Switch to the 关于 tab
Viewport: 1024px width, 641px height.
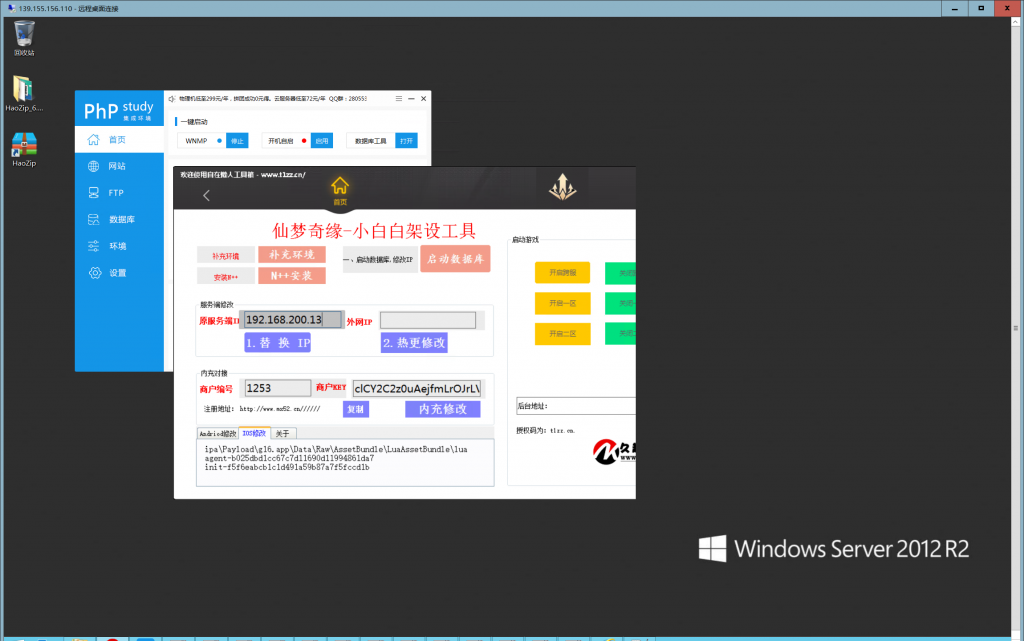point(282,433)
